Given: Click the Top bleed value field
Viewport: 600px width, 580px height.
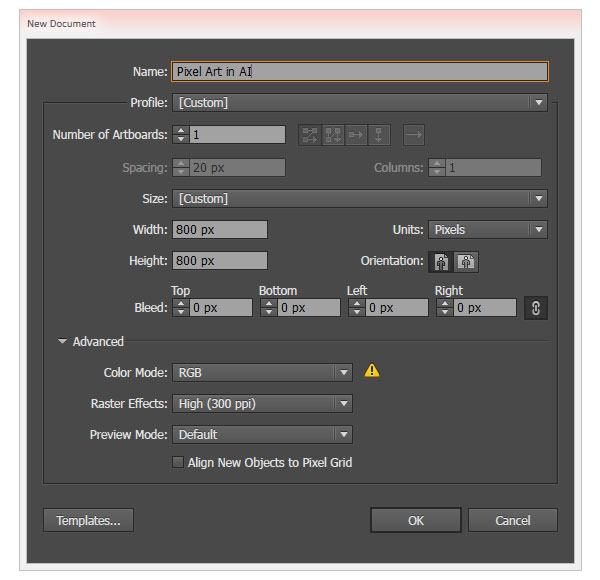Looking at the screenshot, I should (221, 308).
